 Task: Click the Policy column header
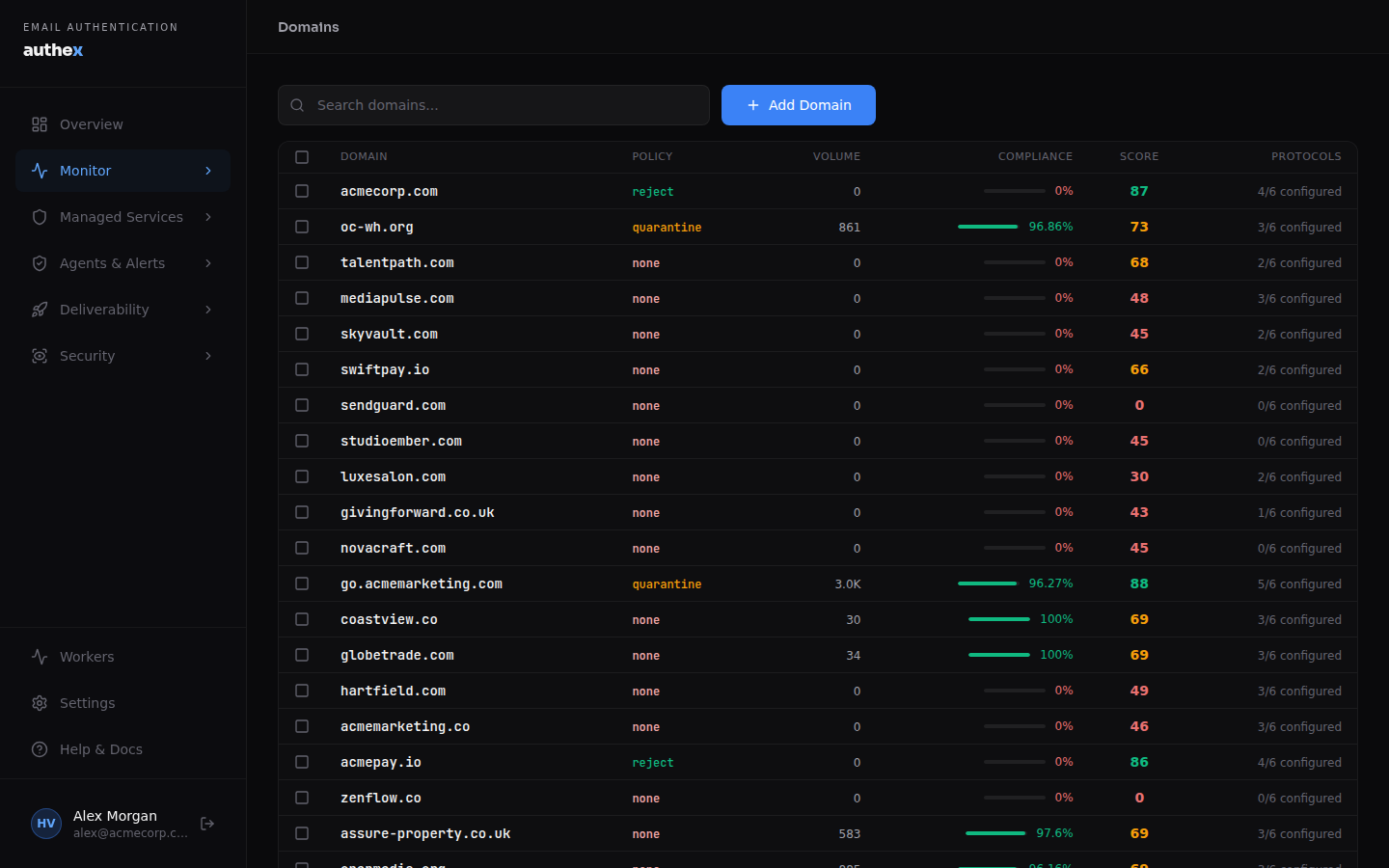(652, 156)
